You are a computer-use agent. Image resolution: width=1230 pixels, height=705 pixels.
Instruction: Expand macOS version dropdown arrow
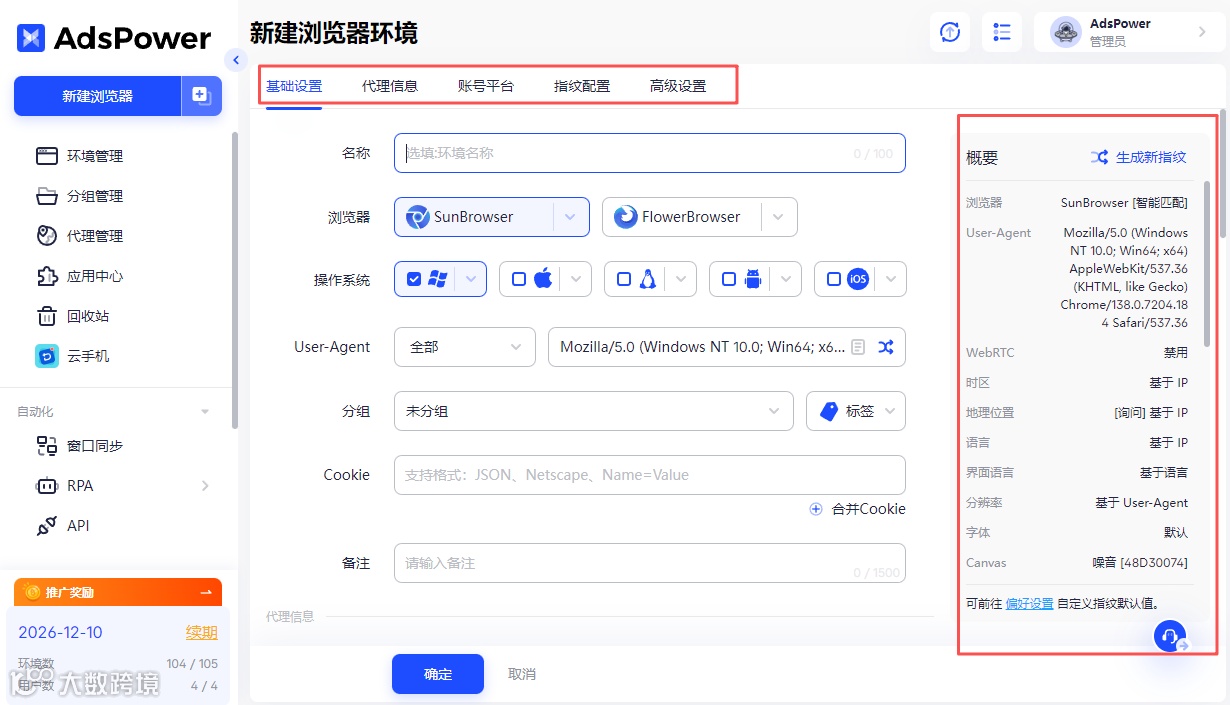coord(576,279)
